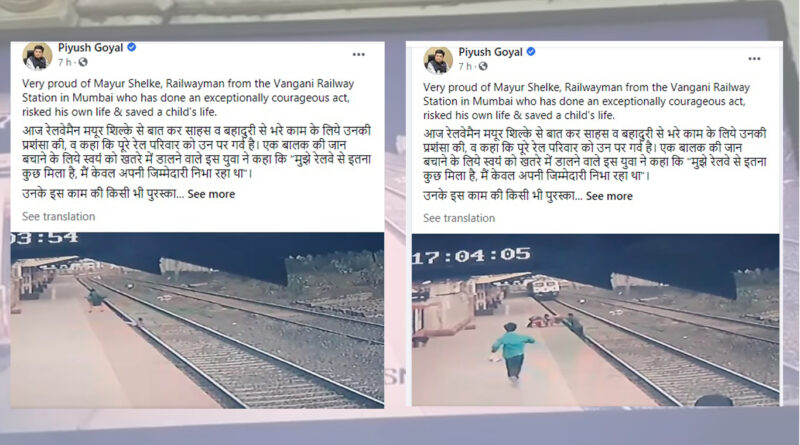
Task: Click the public globe icon in the left post
Action: click(x=83, y=62)
